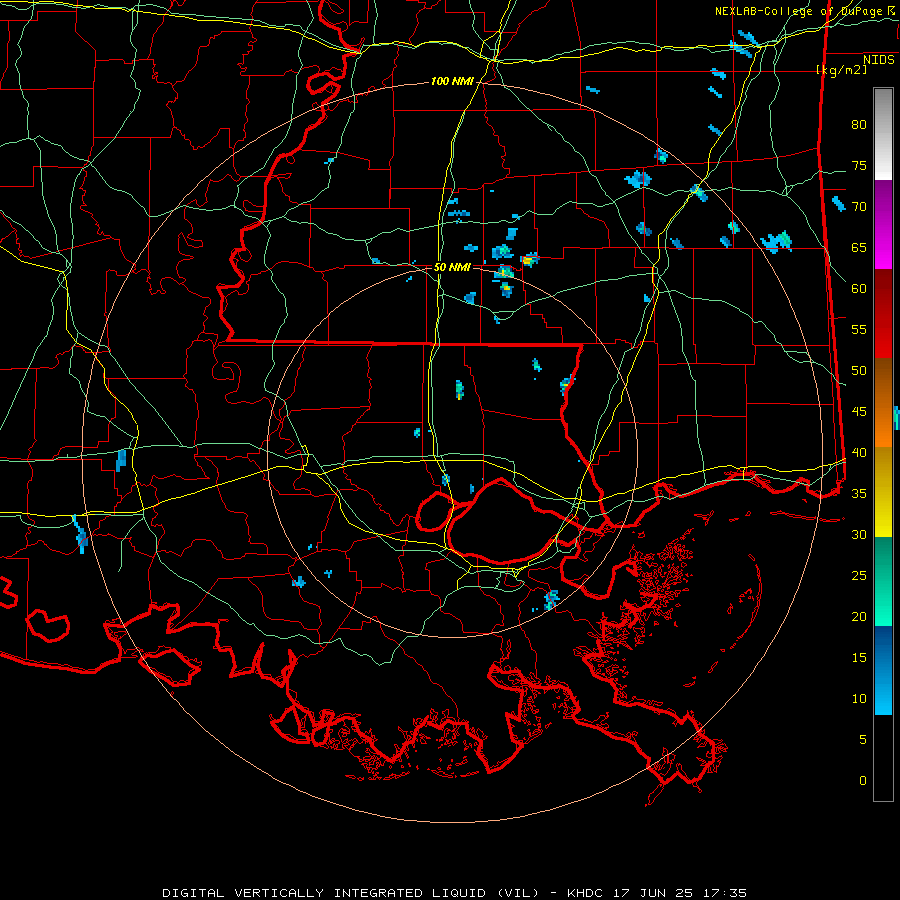Click the yellow-olive segment of color scale
900x900 pixels.
point(883,492)
